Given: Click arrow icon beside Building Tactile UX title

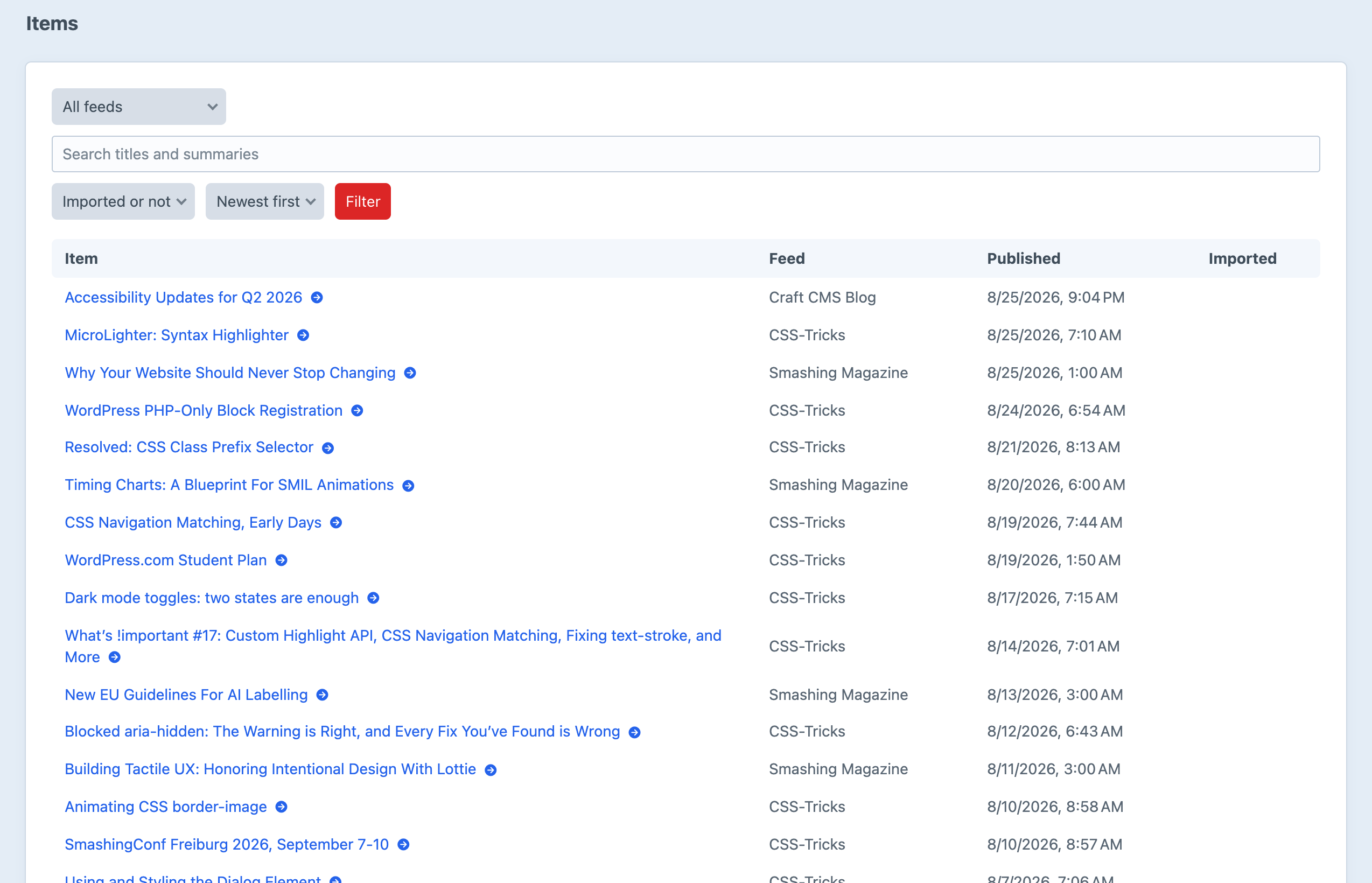Looking at the screenshot, I should point(491,770).
